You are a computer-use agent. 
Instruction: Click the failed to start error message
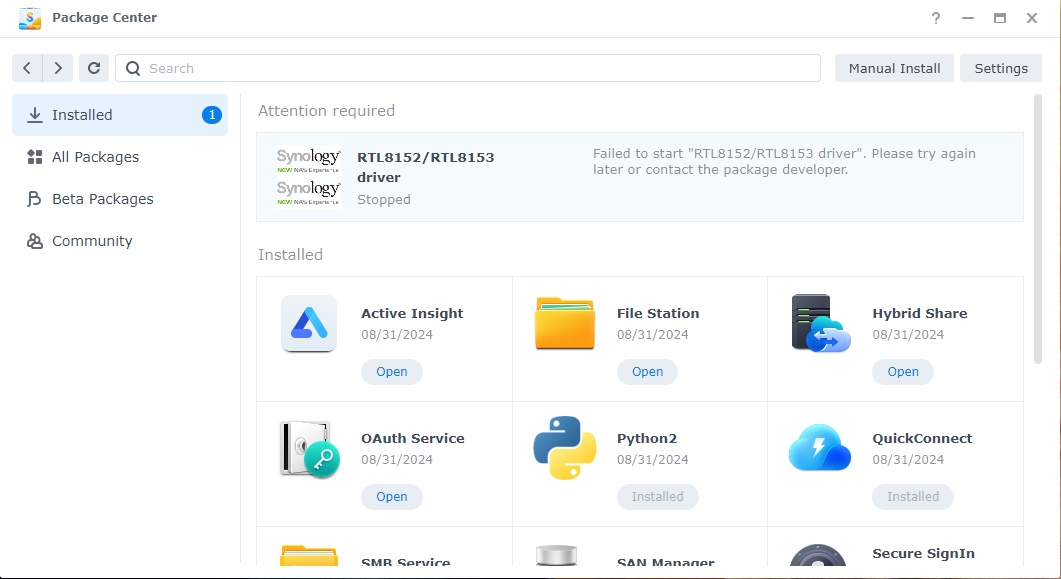coord(784,162)
